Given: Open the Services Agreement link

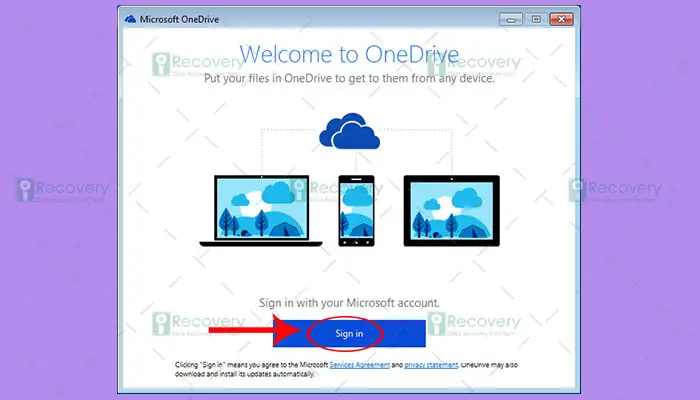Looking at the screenshot, I should [x=359, y=365].
